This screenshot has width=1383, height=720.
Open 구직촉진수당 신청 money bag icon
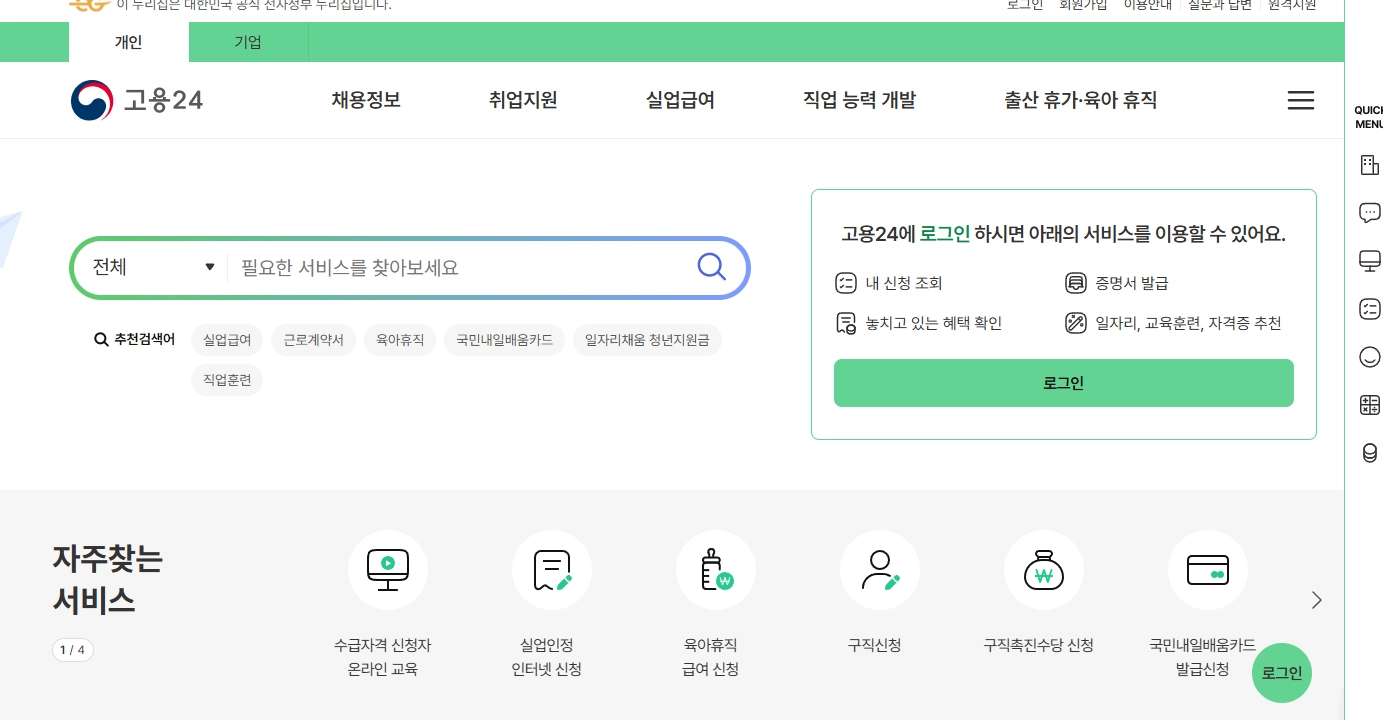(1044, 570)
